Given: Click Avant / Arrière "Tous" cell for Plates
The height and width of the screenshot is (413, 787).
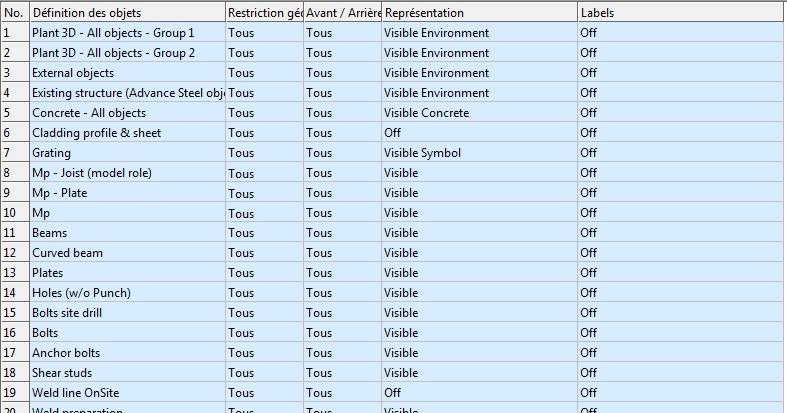Looking at the screenshot, I should coord(319,273).
